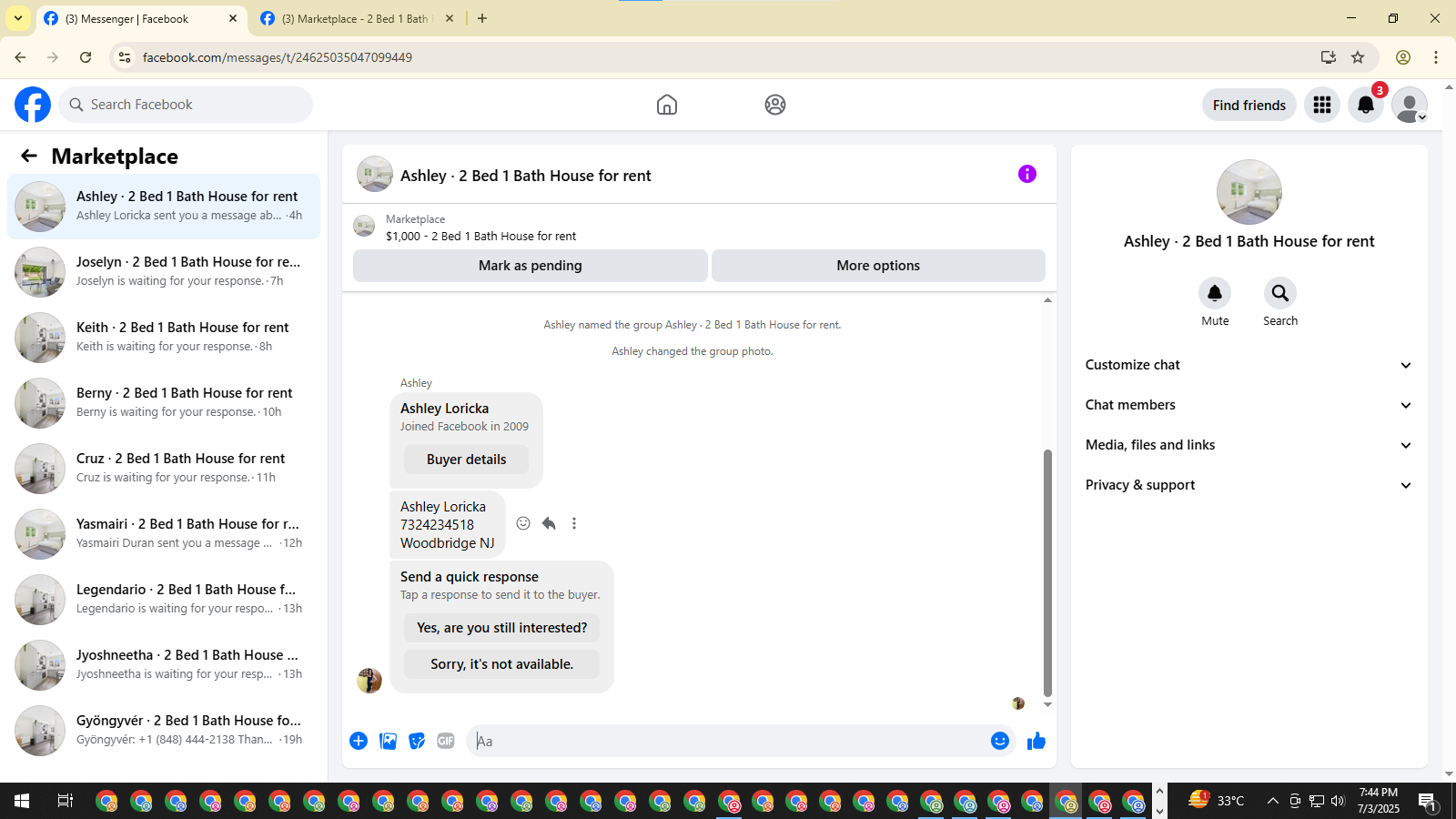Switch to Marketplace 2 Bed 1 Bath tab
This screenshot has width=1456, height=819.
[358, 18]
